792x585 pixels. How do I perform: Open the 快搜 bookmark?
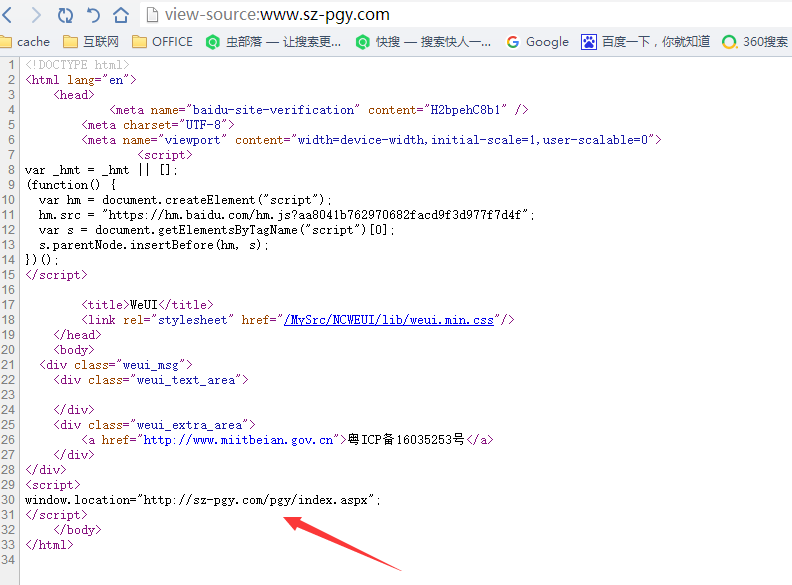tap(423, 41)
